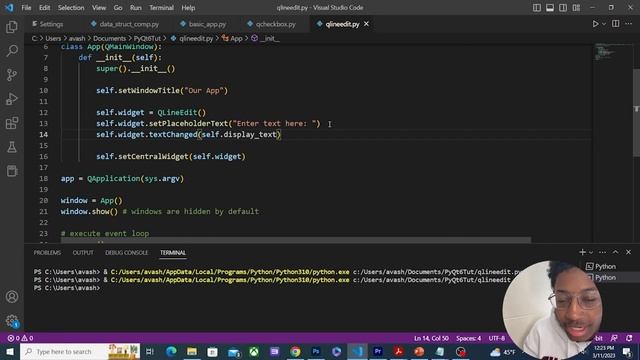Split the editor to the right
The width and height of the screenshot is (640, 360).
tap(616, 24)
